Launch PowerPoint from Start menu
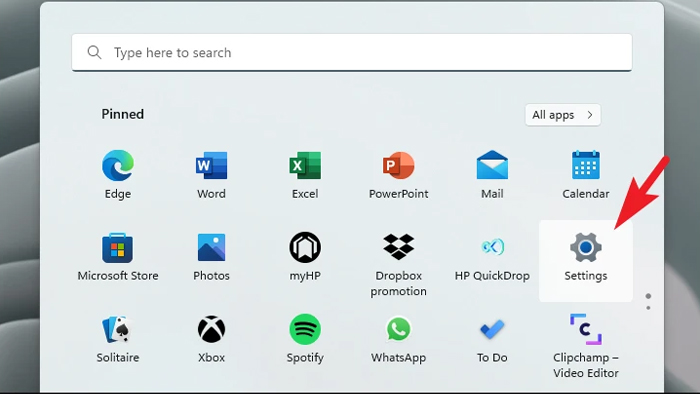 point(399,175)
